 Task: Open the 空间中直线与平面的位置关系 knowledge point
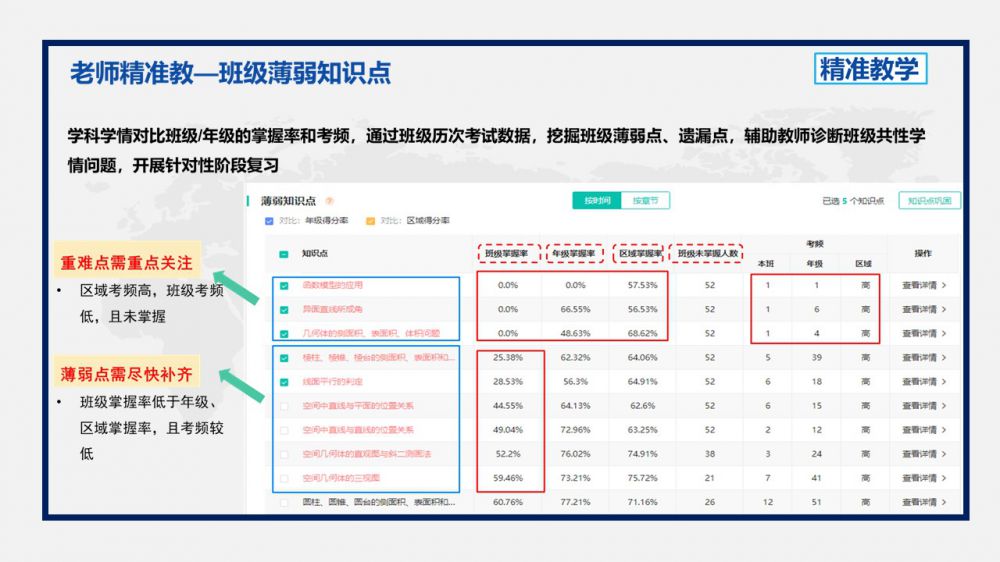tap(357, 406)
